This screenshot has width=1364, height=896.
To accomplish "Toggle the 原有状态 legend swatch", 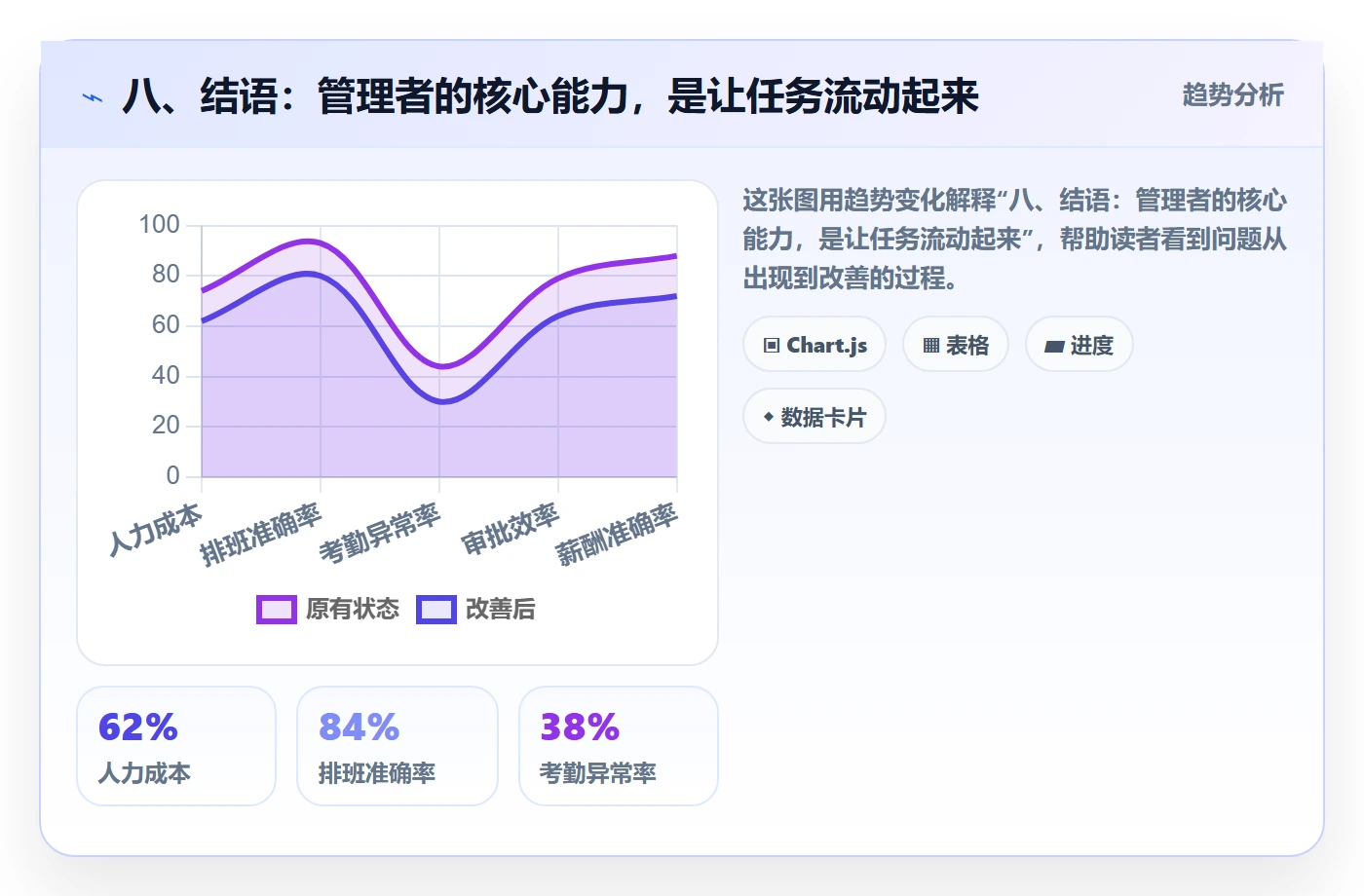I will tap(277, 610).
